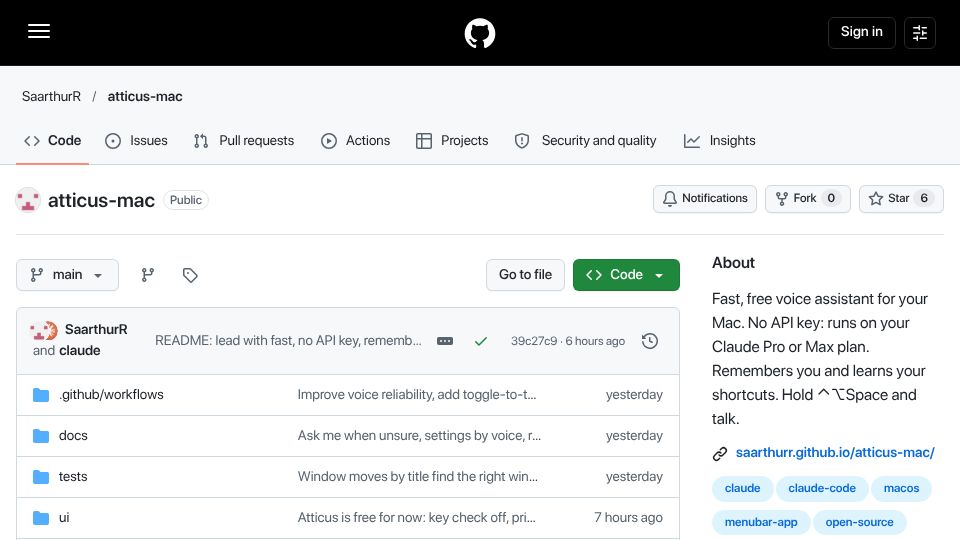Click claude co-author link
Image resolution: width=960 pixels, height=540 pixels.
point(79,351)
